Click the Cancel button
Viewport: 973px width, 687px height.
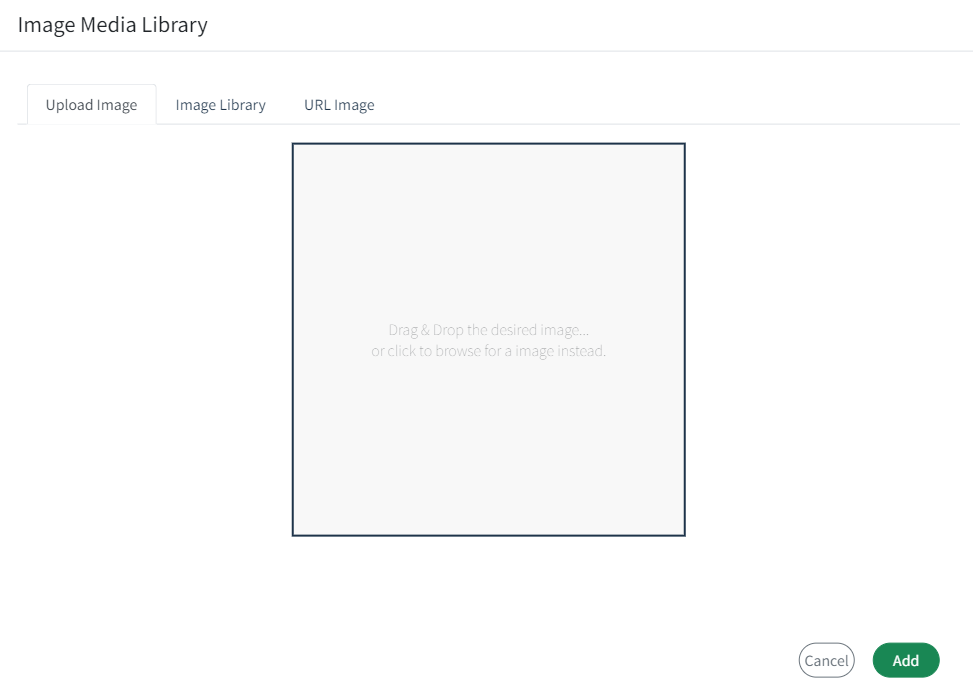coord(826,660)
